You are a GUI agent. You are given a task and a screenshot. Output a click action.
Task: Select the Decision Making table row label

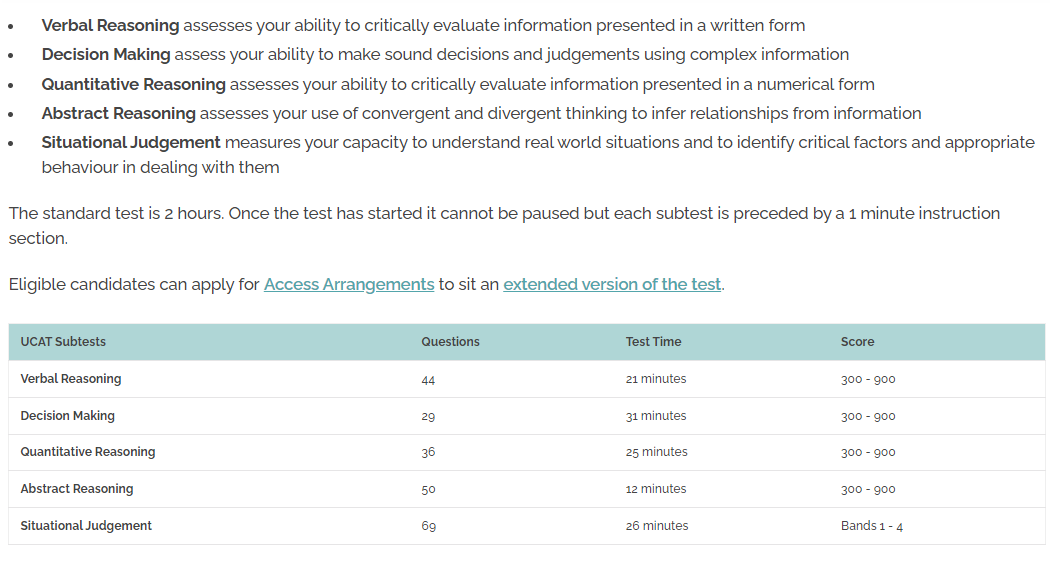click(68, 416)
